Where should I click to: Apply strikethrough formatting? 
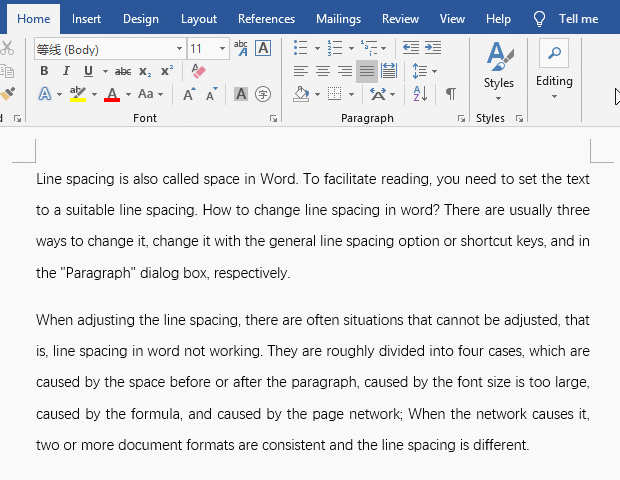click(123, 72)
